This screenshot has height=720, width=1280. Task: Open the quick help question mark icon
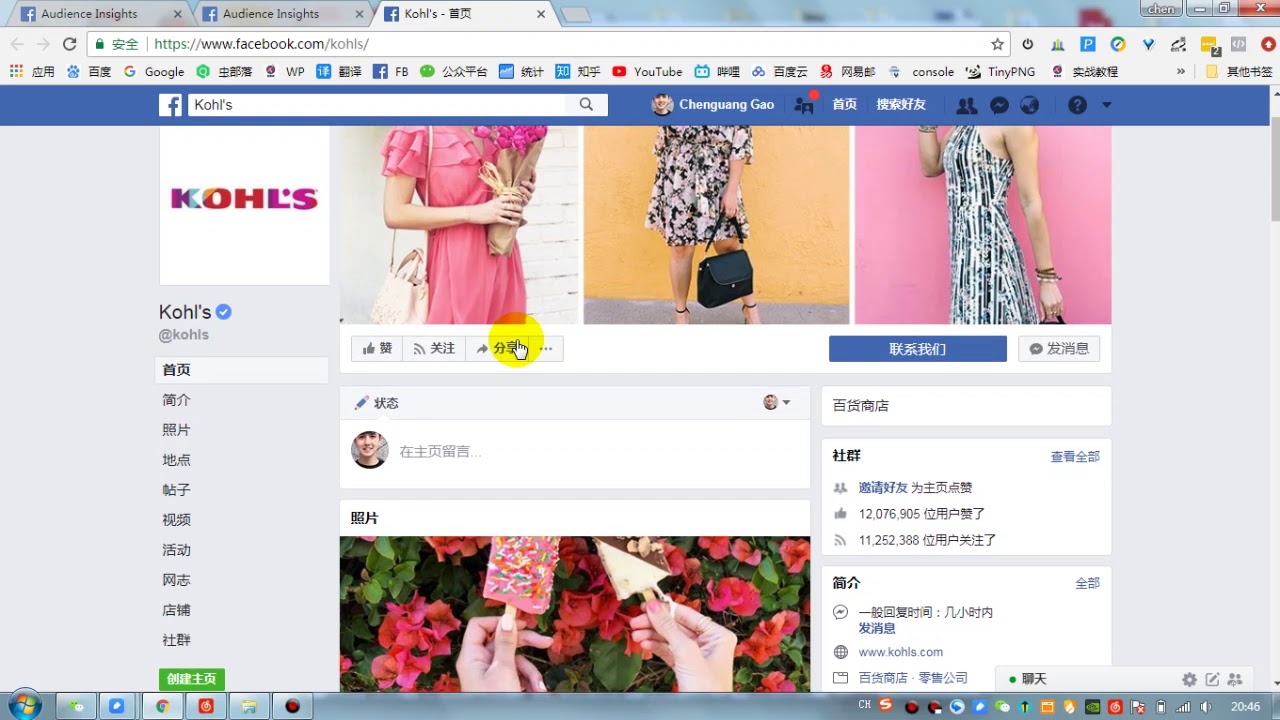(x=1077, y=105)
